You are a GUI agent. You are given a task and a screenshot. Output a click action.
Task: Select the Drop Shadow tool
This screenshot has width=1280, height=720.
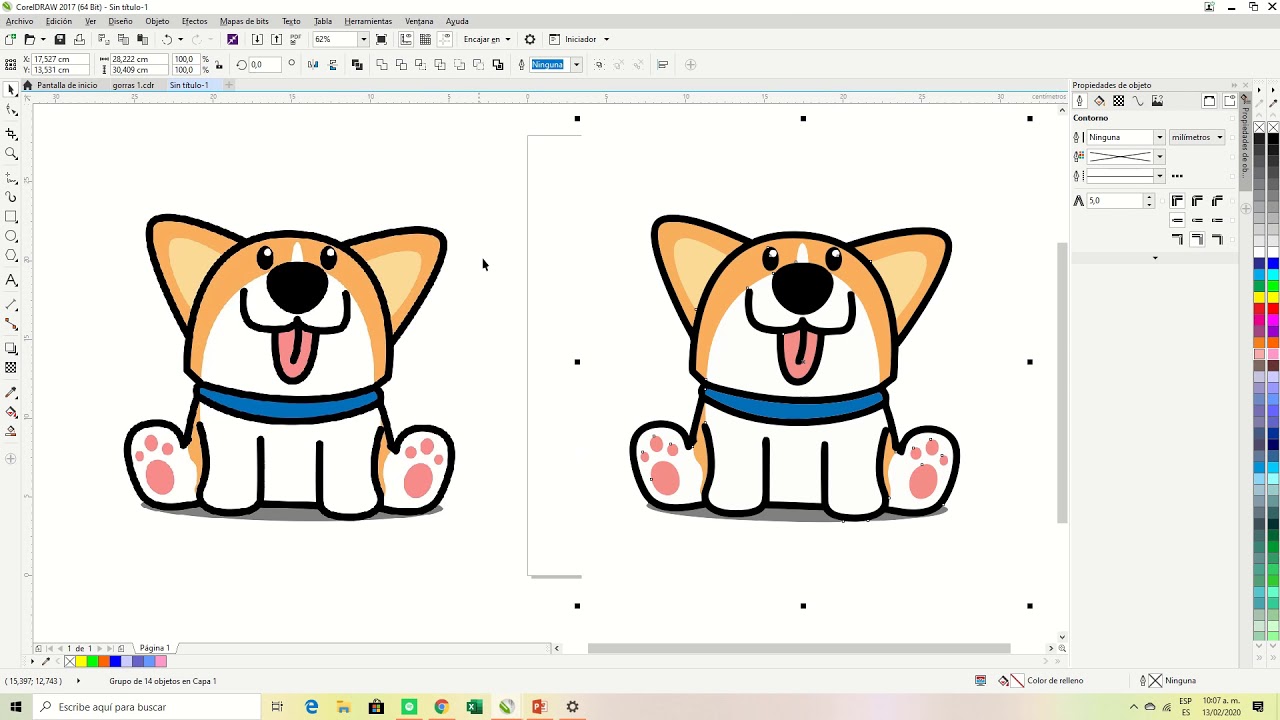point(11,348)
